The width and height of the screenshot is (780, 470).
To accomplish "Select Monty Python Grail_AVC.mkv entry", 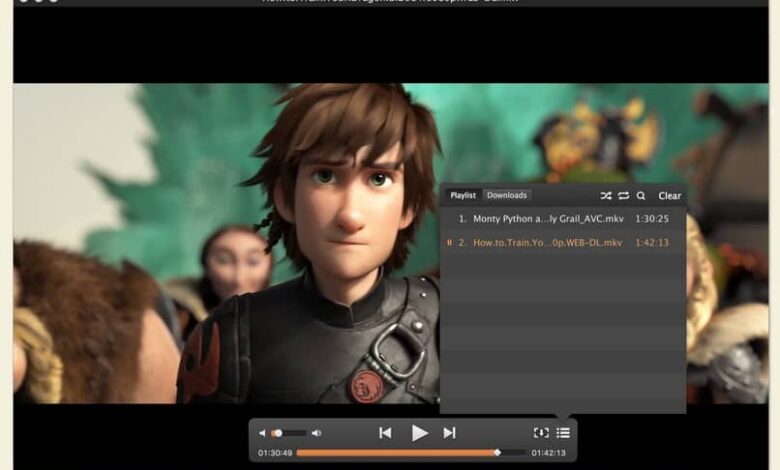I will click(x=563, y=219).
